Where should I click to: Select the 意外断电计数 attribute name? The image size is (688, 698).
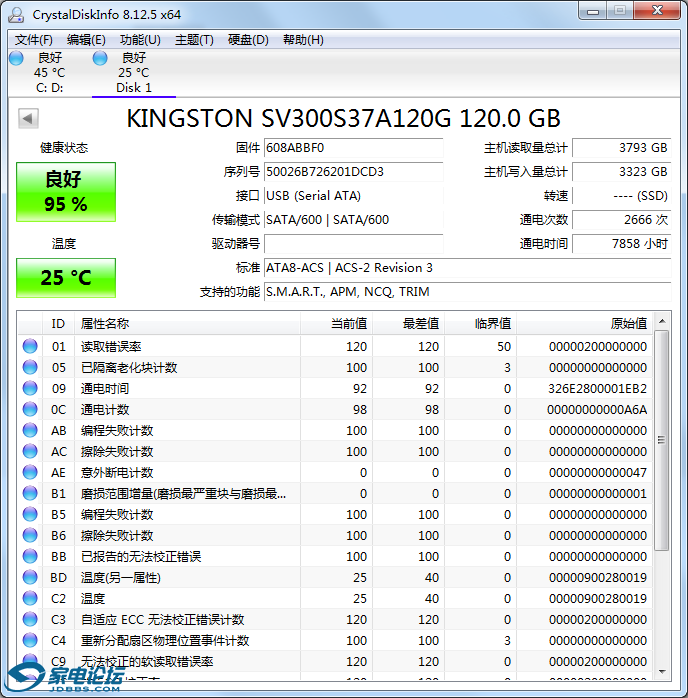(117, 473)
